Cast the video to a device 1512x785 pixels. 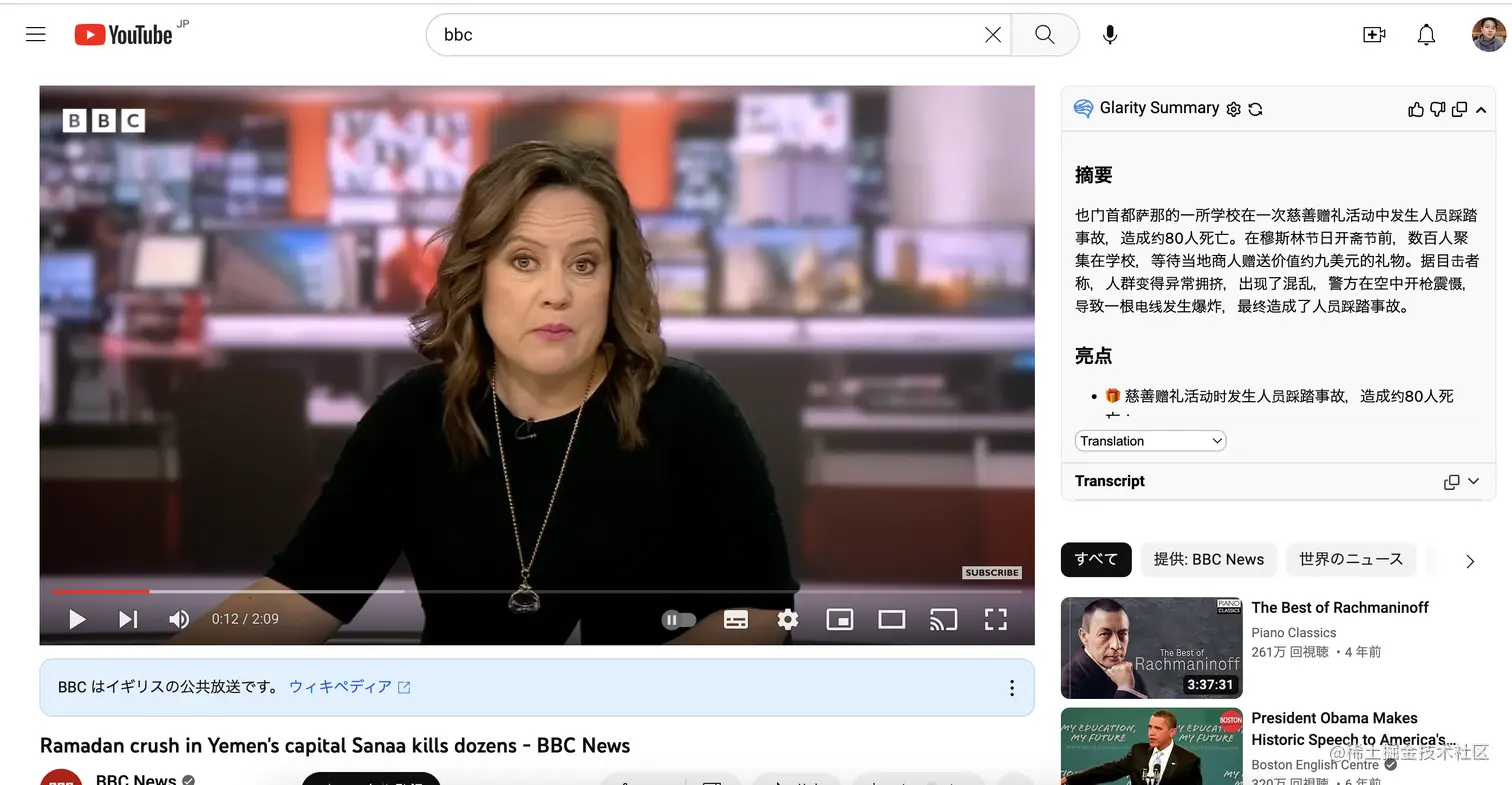(x=943, y=620)
